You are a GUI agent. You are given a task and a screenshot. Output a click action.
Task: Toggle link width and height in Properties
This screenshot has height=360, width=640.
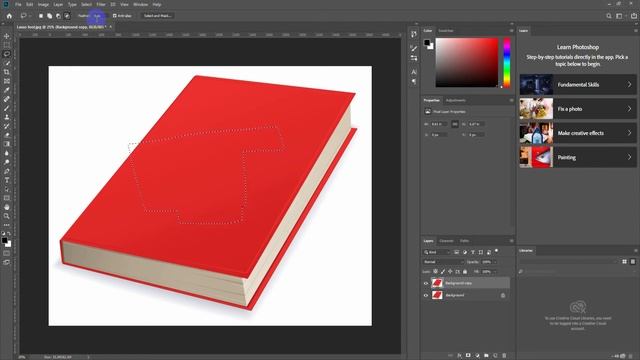click(x=455, y=124)
